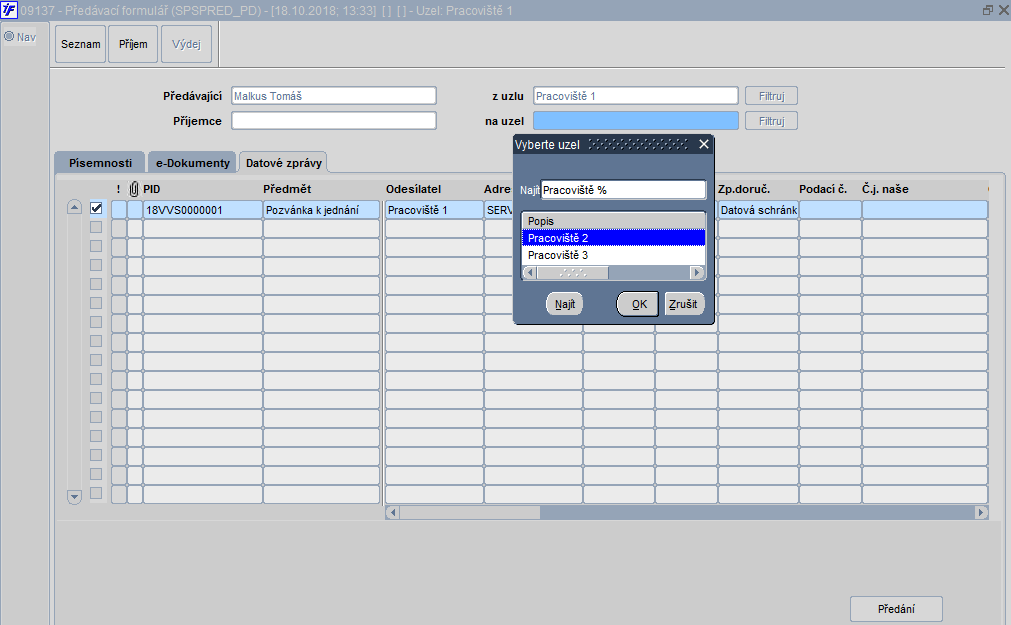Screen dimensions: 1011x625
Task: Click the record scroll up arrow
Action: [x=74, y=208]
